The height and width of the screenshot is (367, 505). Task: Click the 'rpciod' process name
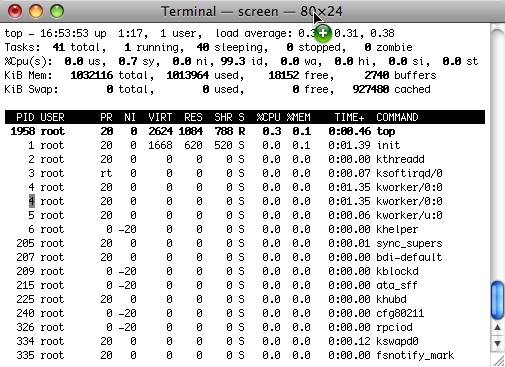(x=394, y=327)
